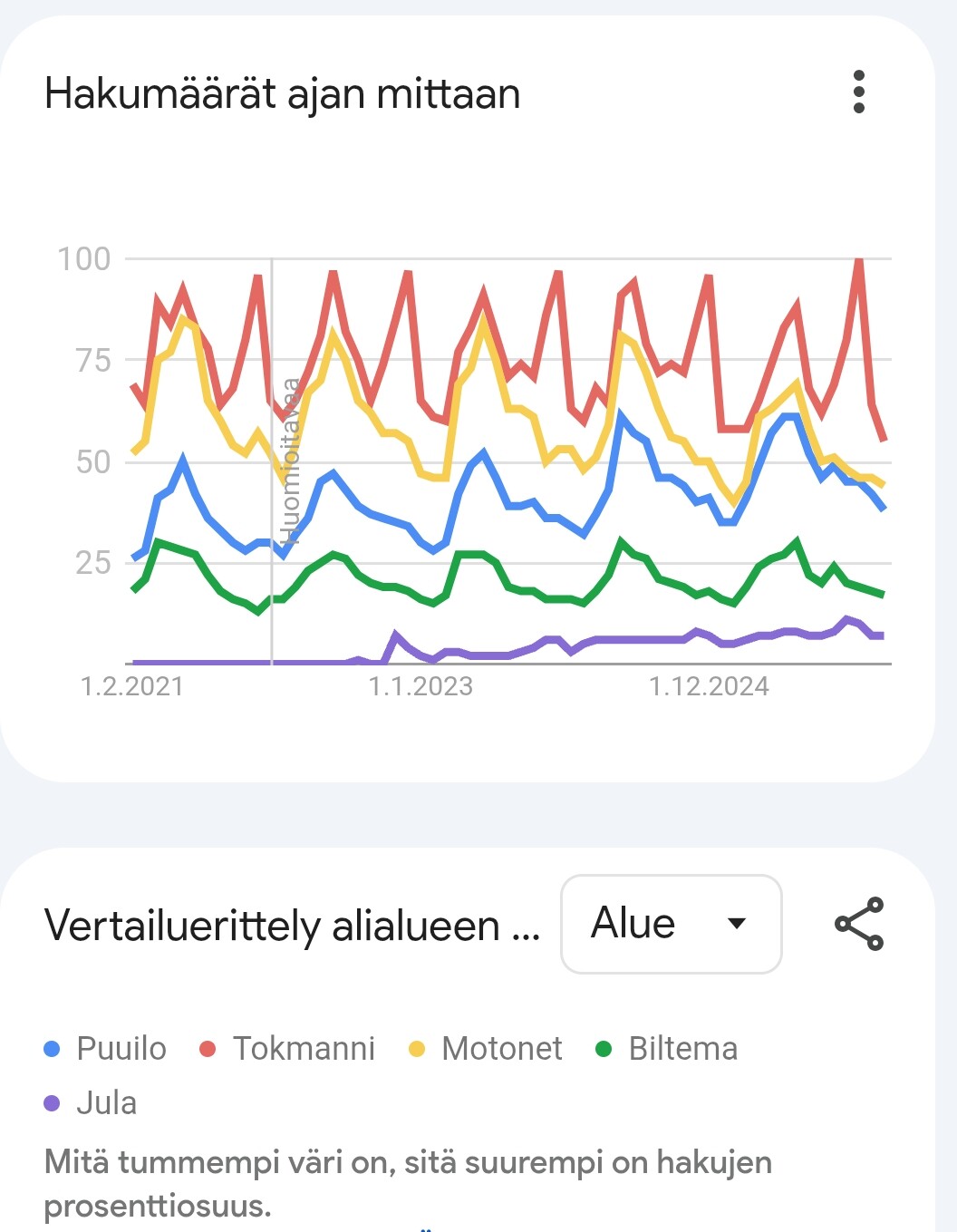This screenshot has width=957, height=1232.
Task: Open the three-dot menu for Hakumäärät chart
Action: [x=859, y=92]
